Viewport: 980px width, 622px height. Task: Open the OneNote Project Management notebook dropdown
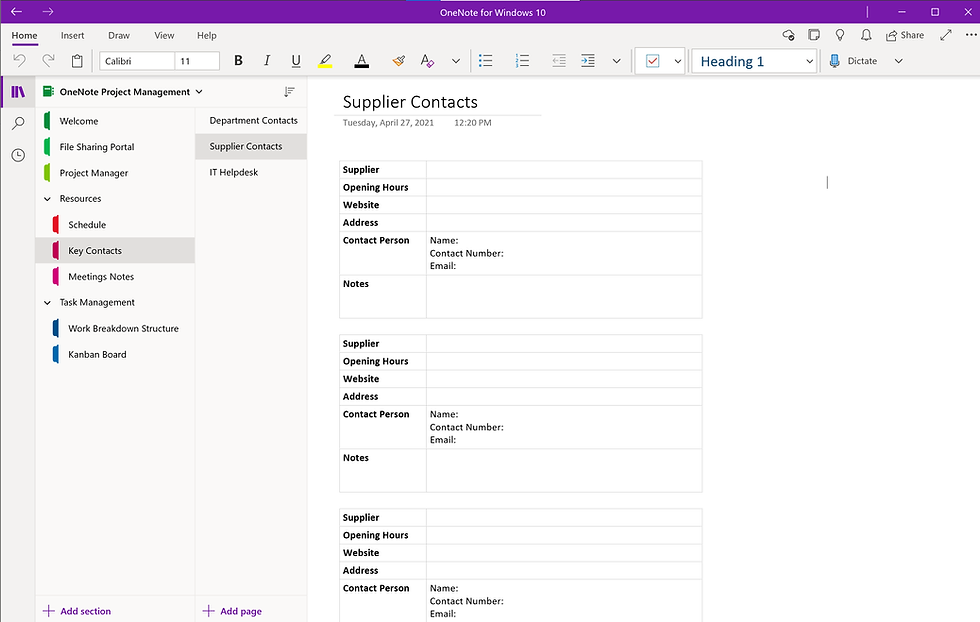click(x=124, y=92)
